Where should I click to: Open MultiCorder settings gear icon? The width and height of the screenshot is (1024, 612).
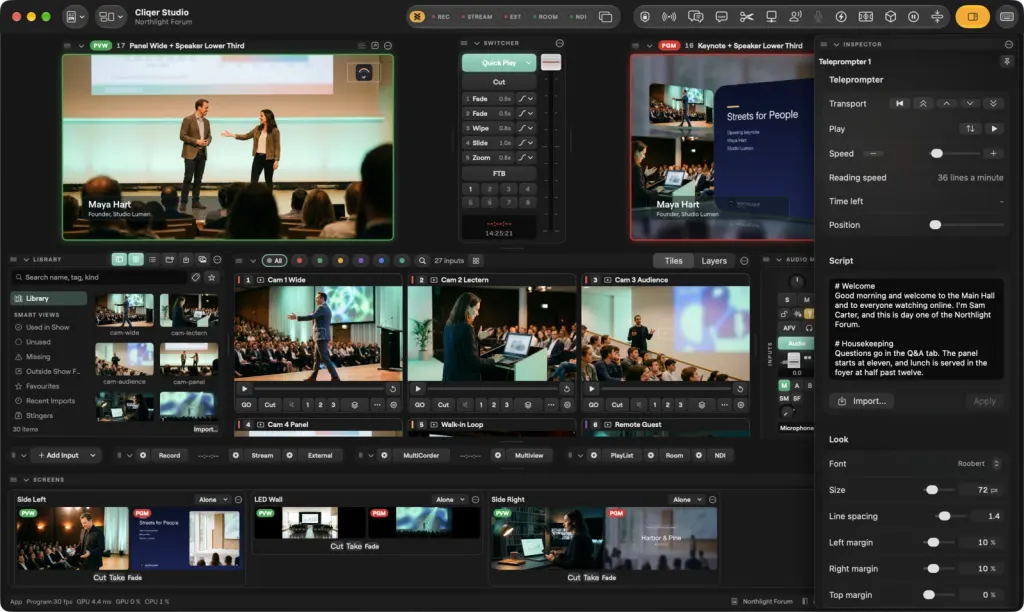[x=385, y=455]
